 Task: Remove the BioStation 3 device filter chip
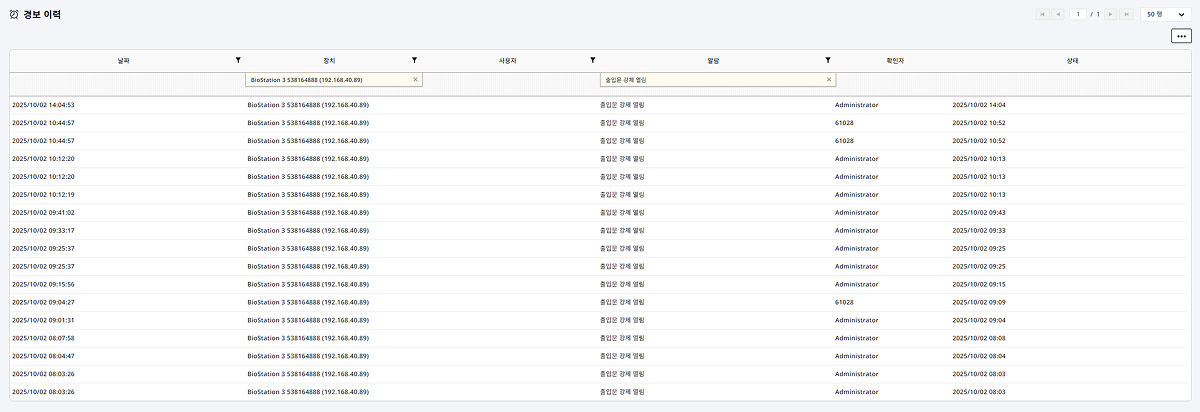pos(415,79)
